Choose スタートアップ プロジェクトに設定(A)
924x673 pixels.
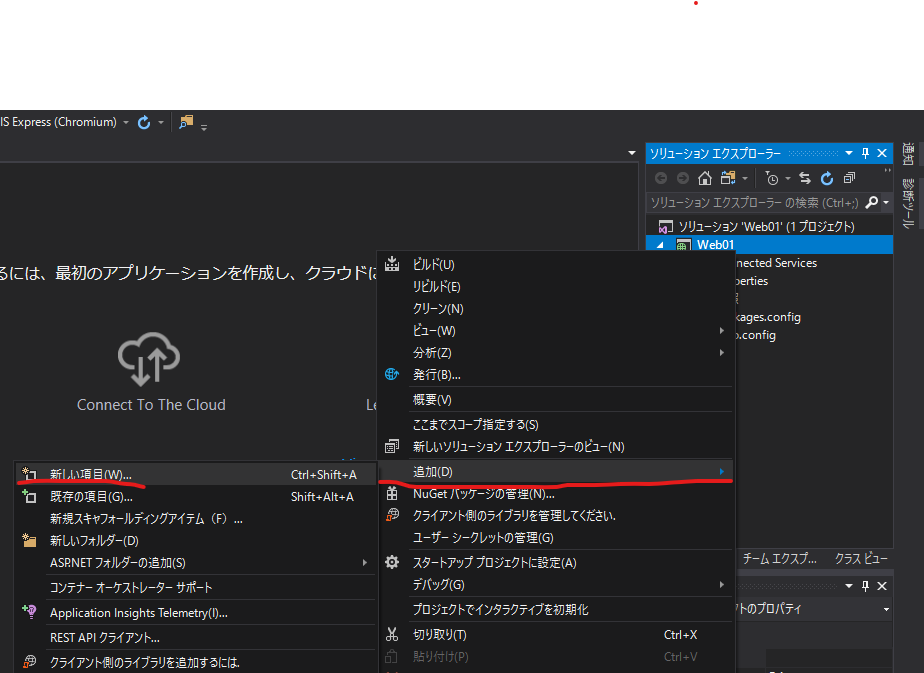pos(556,563)
